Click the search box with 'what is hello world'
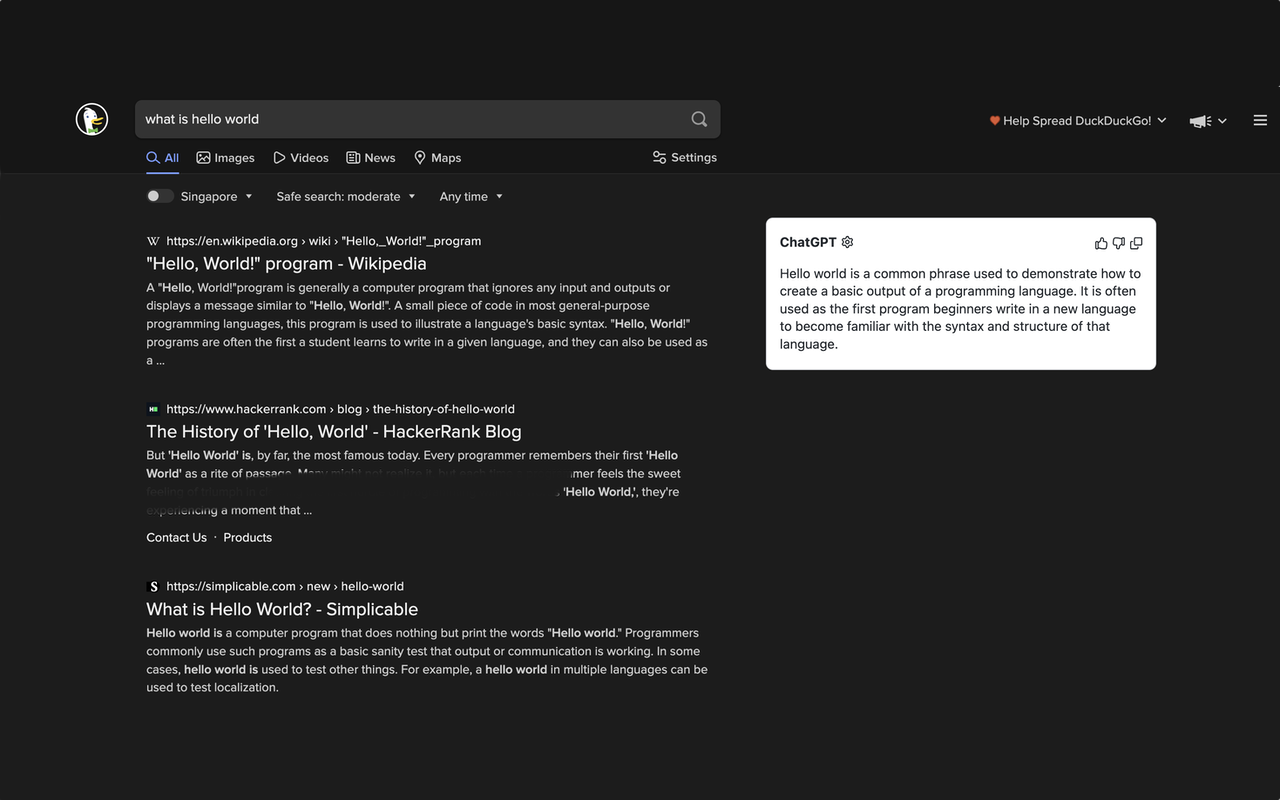This screenshot has width=1280, height=800. 427,119
